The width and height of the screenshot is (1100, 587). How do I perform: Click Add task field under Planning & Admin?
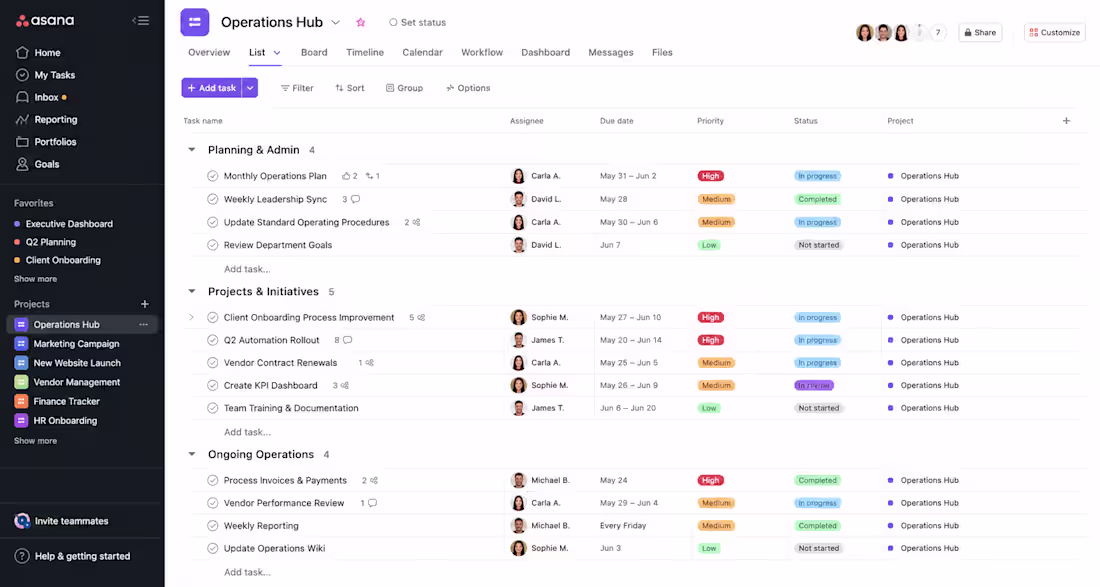click(247, 269)
